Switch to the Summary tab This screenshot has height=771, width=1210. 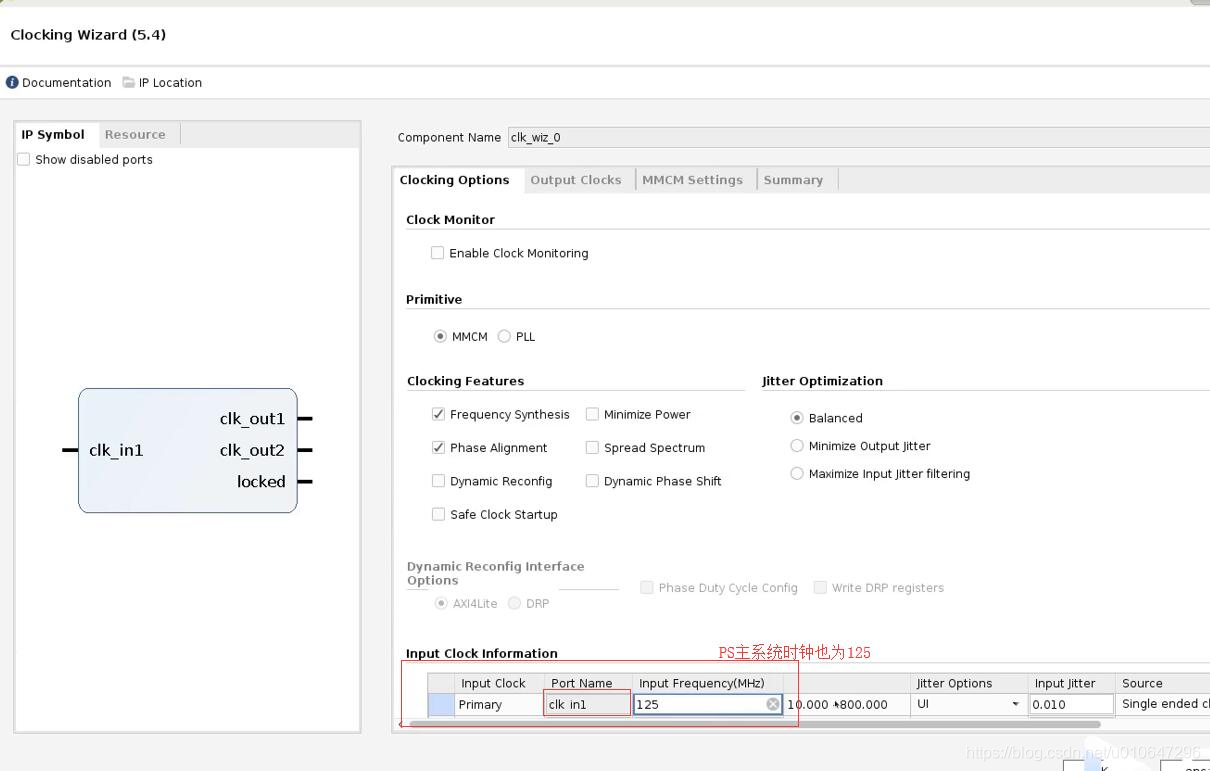[x=793, y=180]
